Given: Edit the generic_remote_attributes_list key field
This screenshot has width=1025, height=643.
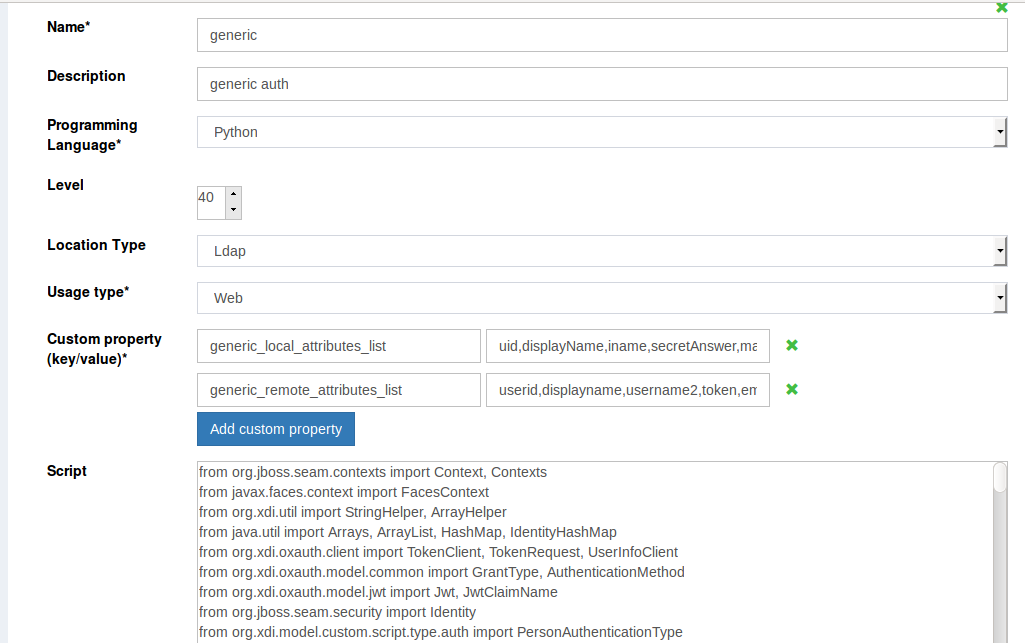Looking at the screenshot, I should [339, 390].
